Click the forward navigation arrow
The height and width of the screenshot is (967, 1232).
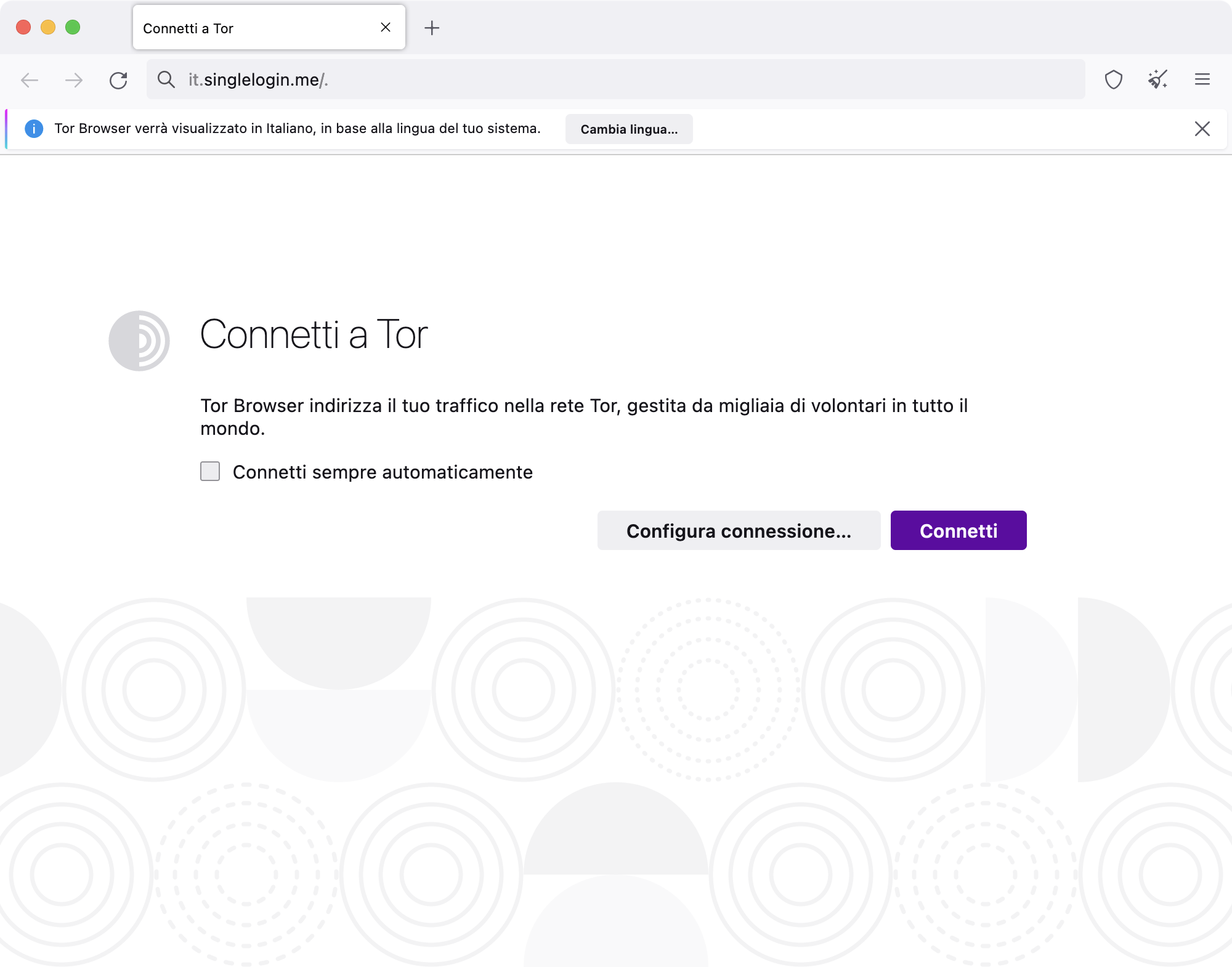pyautogui.click(x=74, y=80)
